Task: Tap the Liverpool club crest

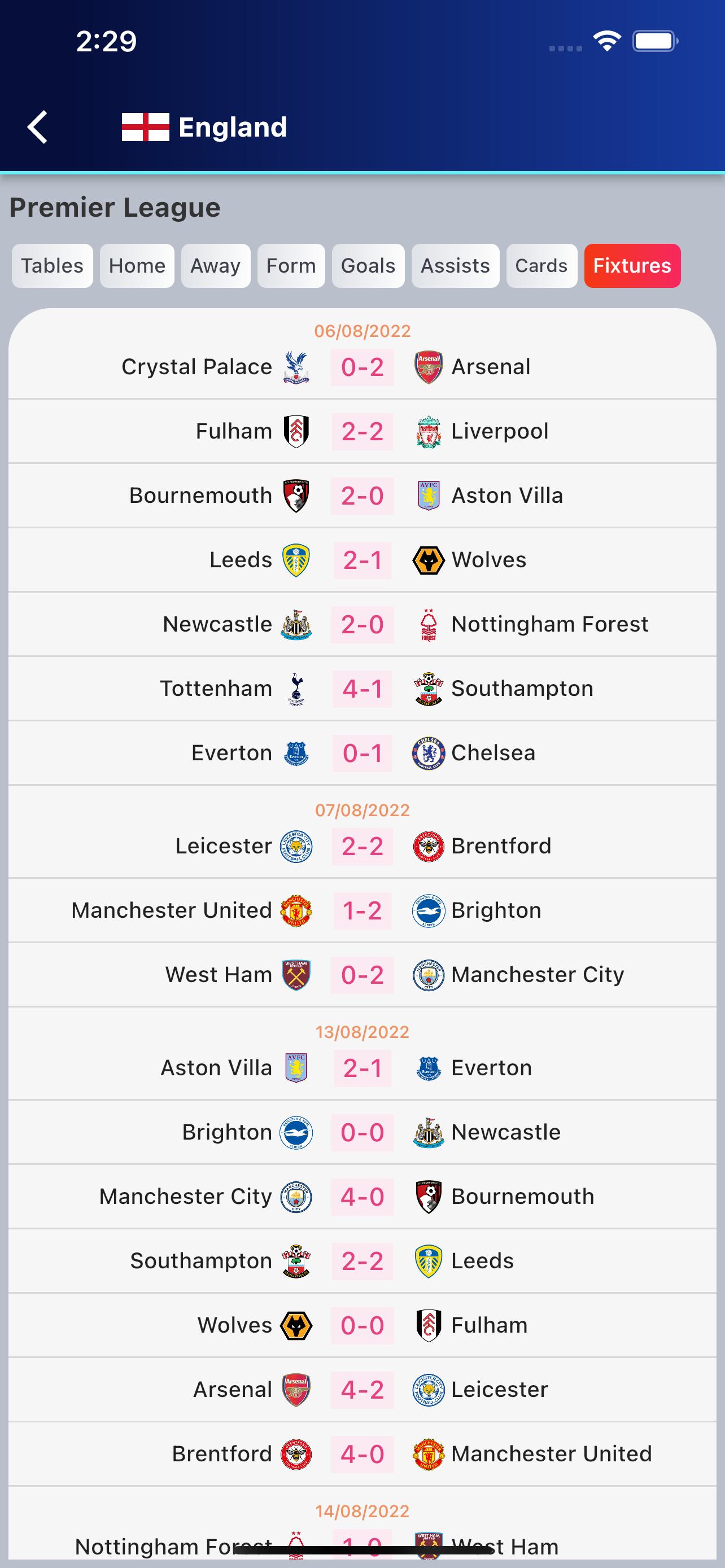Action: [429, 432]
